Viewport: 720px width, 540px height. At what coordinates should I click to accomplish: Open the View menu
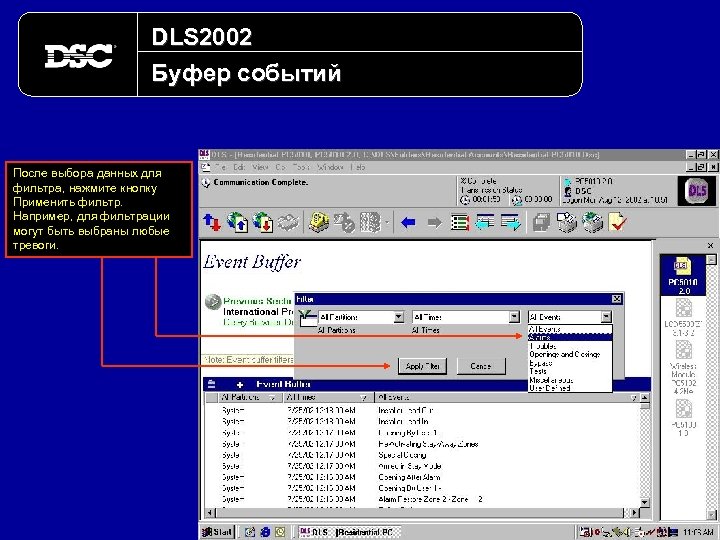260,167
